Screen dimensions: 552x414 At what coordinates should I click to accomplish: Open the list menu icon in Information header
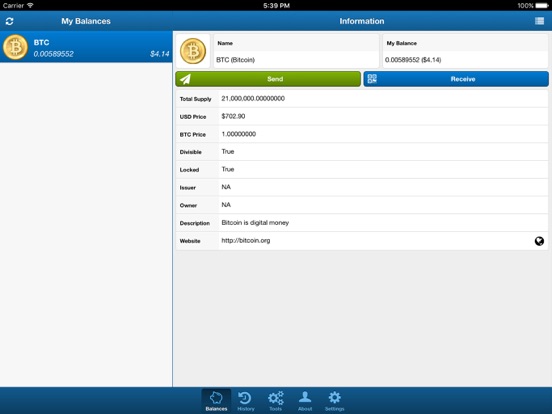point(539,21)
